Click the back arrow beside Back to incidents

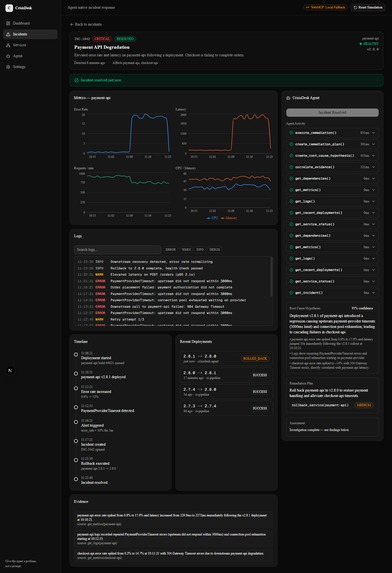[72, 24]
